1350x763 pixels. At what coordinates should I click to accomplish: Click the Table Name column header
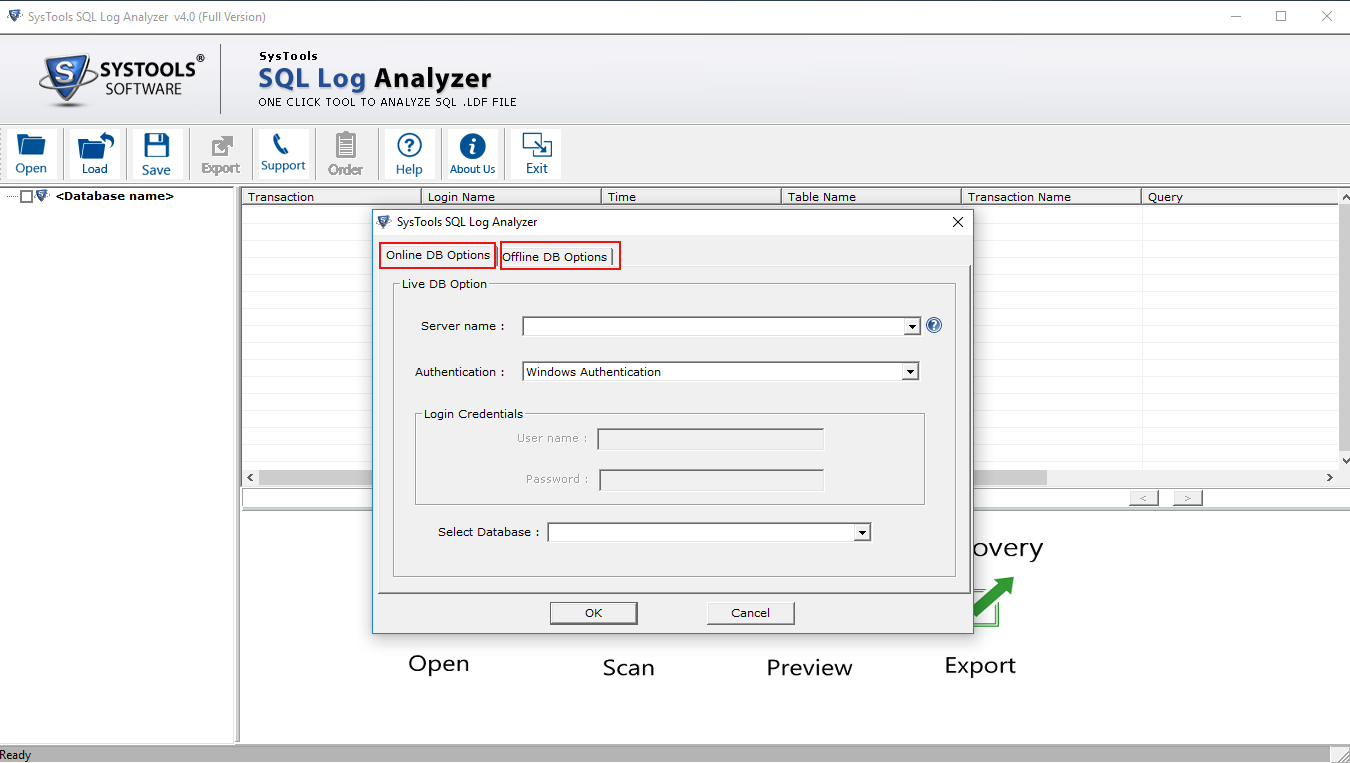click(x=871, y=197)
